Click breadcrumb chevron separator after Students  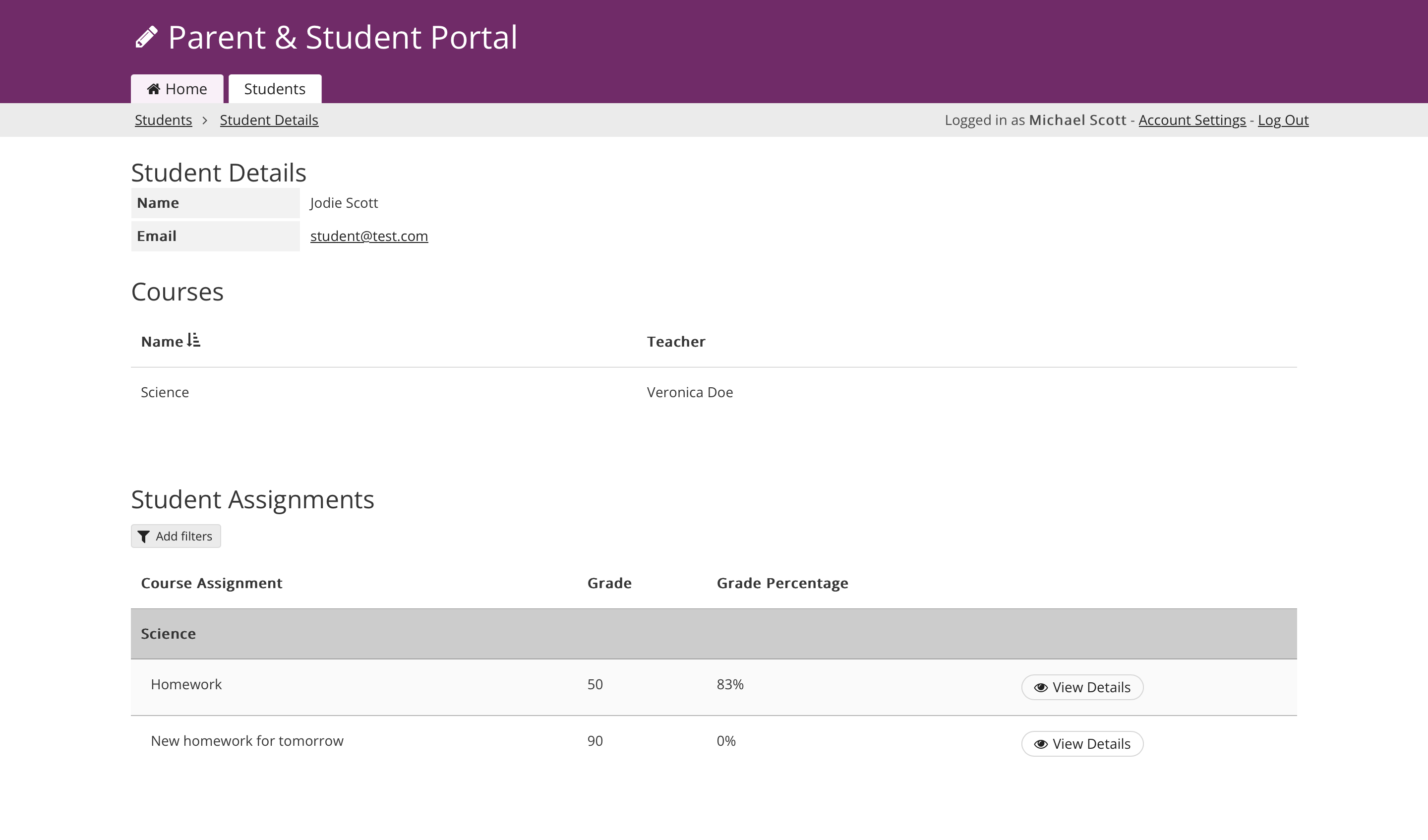tap(205, 120)
